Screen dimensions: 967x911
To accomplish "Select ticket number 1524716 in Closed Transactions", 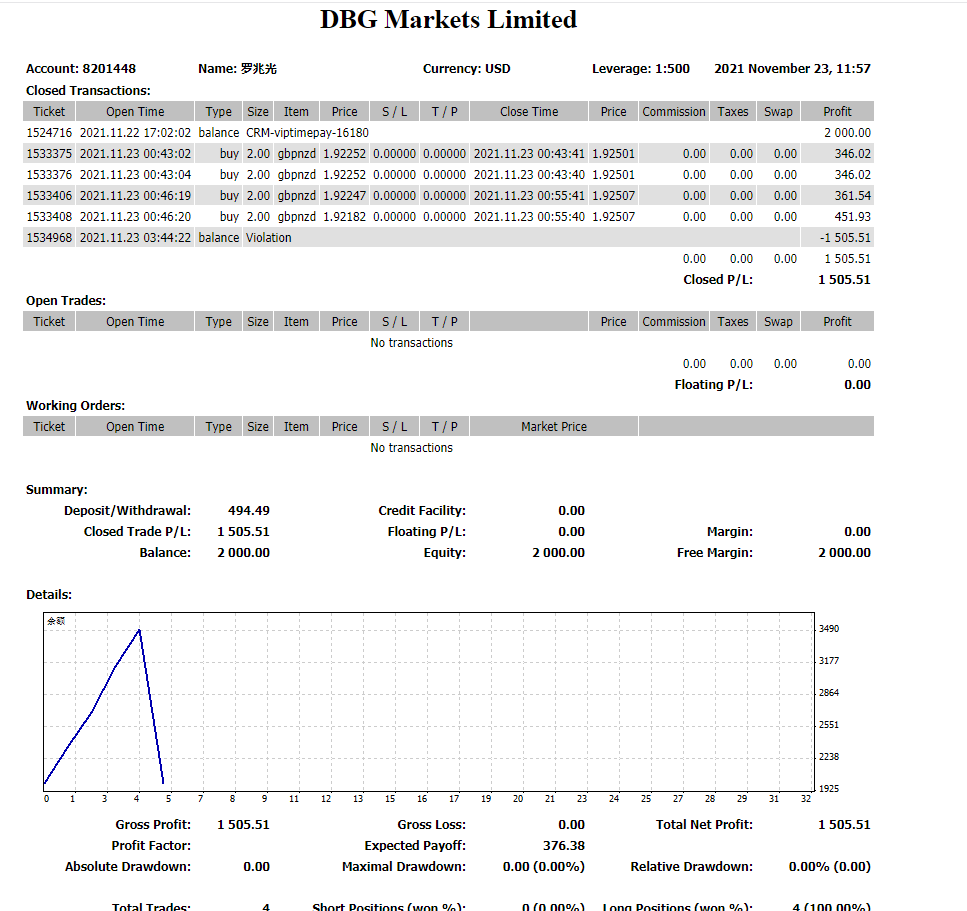I will pyautogui.click(x=49, y=133).
